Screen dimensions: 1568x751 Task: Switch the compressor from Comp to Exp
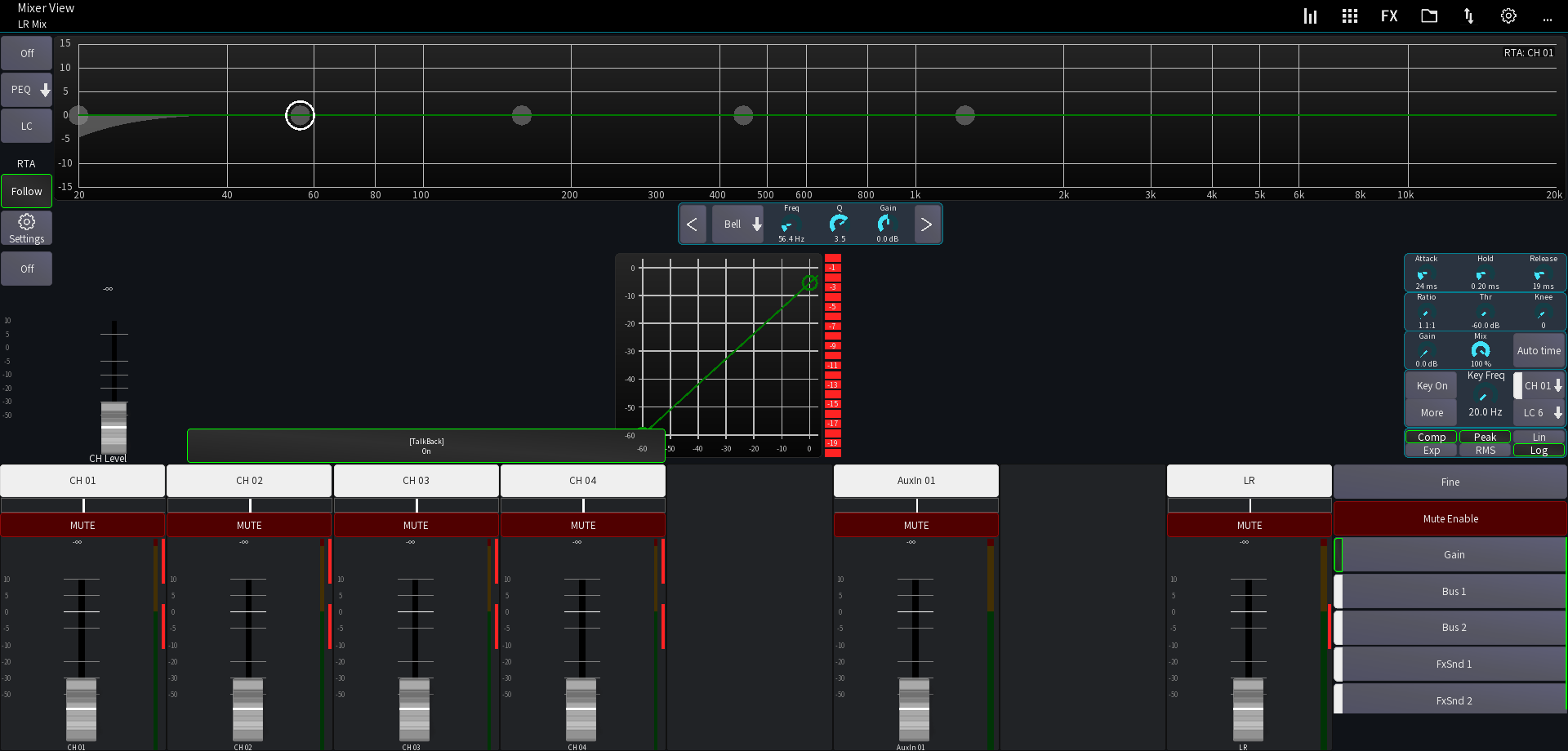coord(1430,450)
